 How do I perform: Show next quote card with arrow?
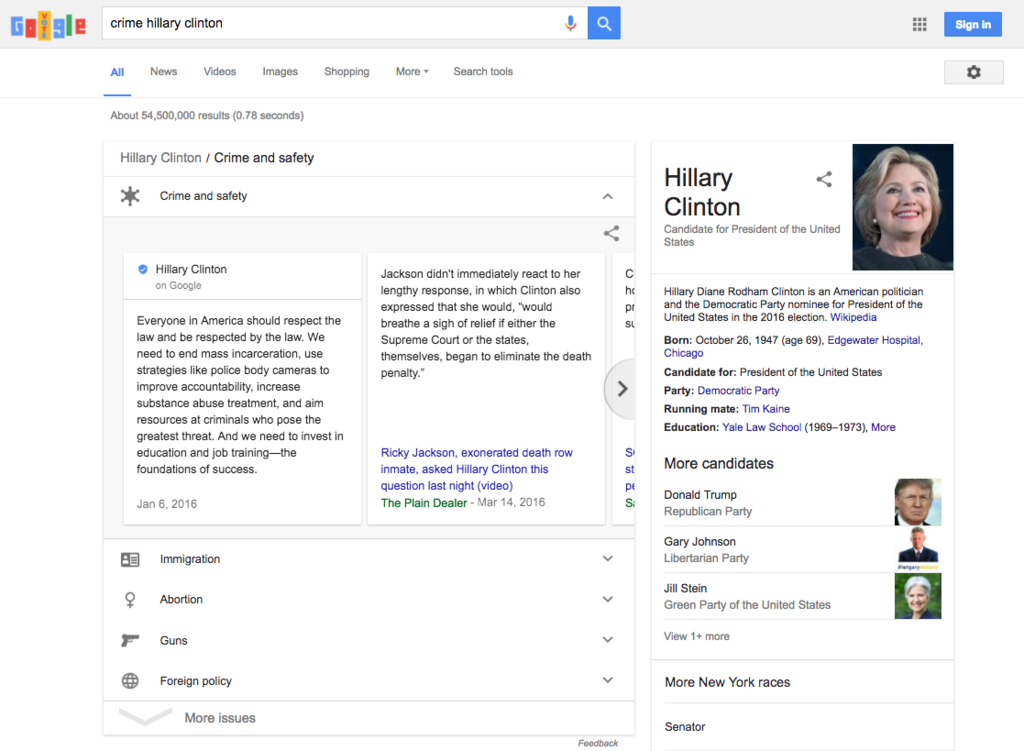[x=621, y=389]
